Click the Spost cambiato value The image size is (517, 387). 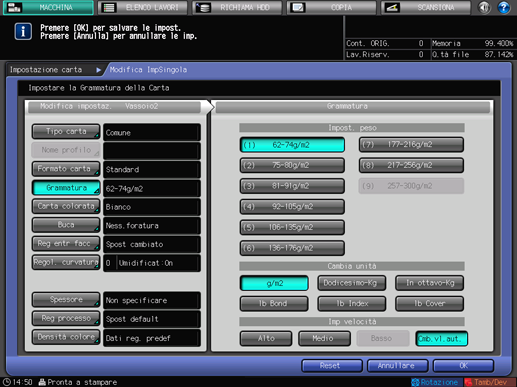[152, 244]
